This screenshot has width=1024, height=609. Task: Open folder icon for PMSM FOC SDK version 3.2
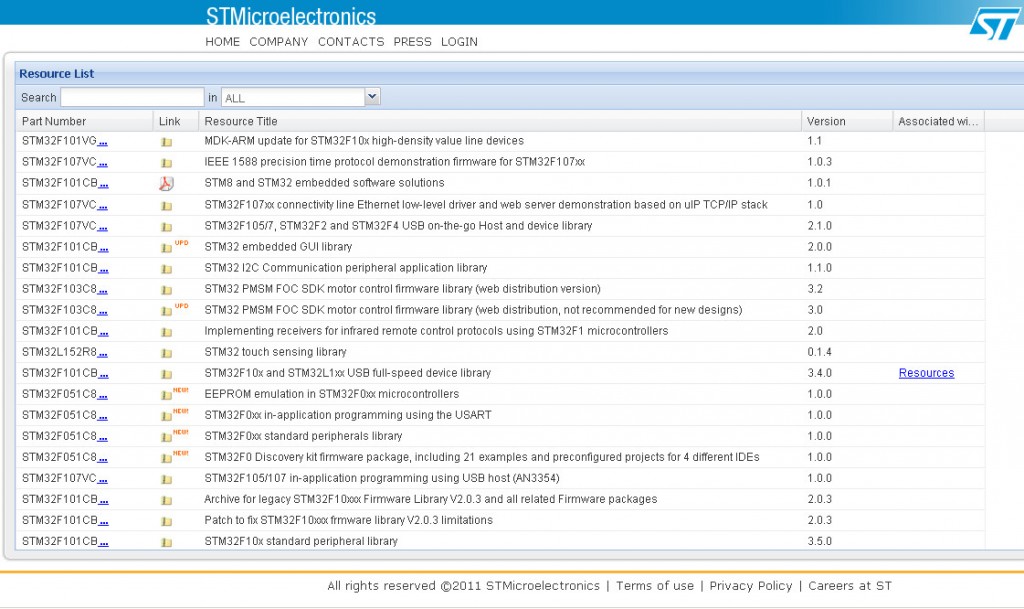167,289
